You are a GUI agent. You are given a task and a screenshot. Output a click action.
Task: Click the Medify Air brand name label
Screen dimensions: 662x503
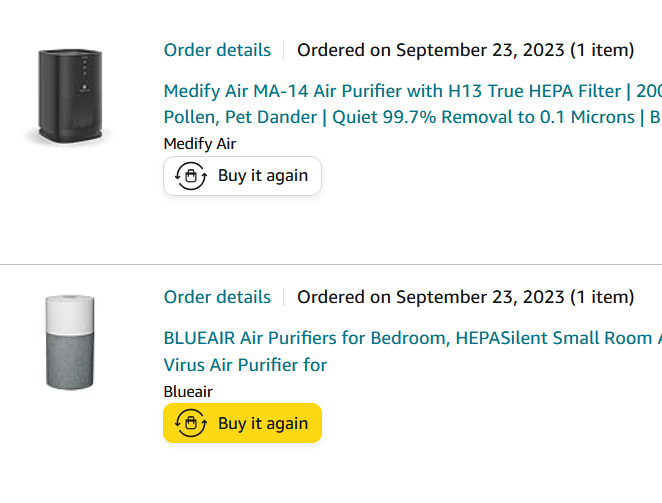[200, 144]
